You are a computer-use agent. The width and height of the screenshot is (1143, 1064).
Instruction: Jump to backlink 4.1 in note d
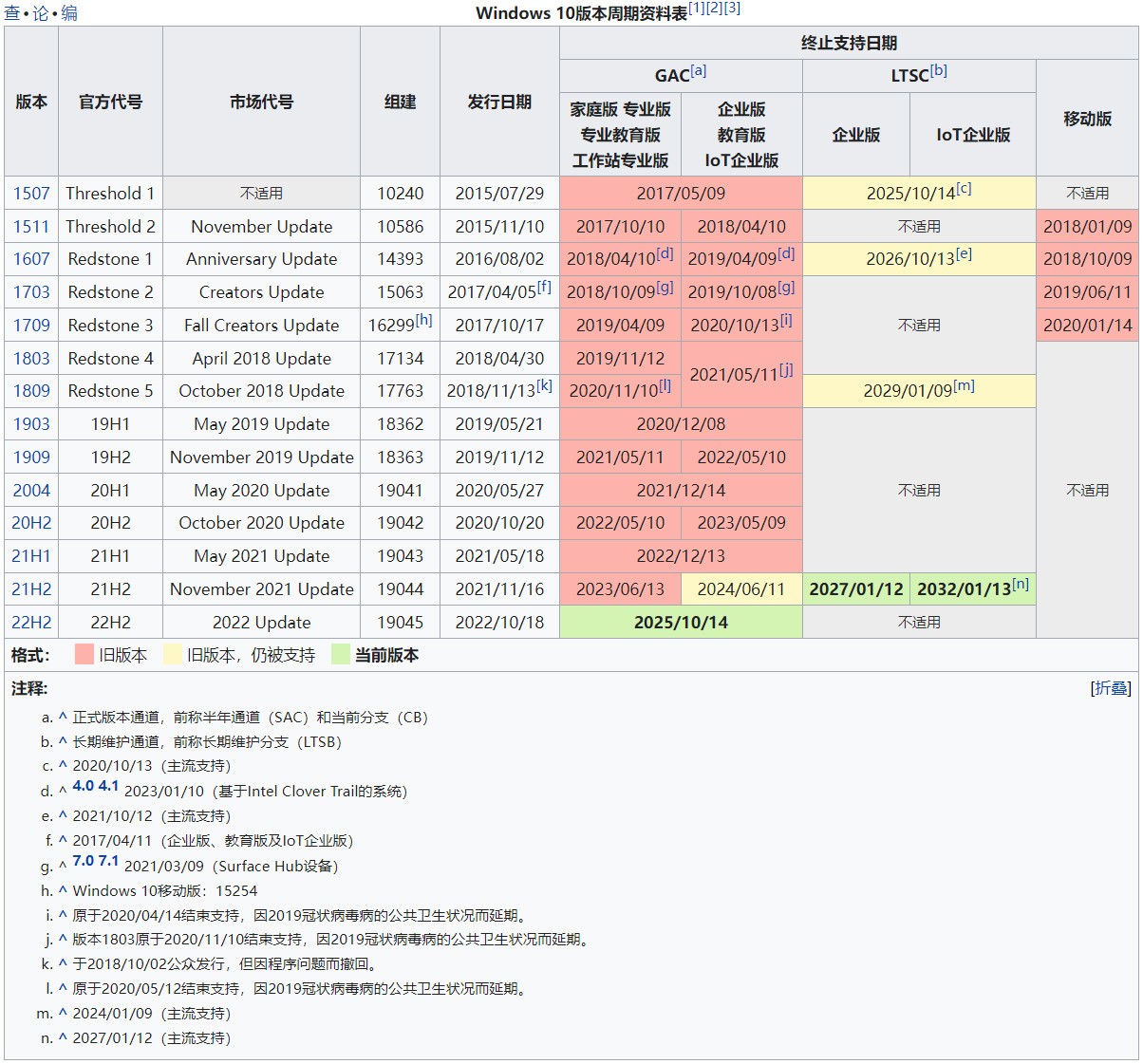point(108,786)
